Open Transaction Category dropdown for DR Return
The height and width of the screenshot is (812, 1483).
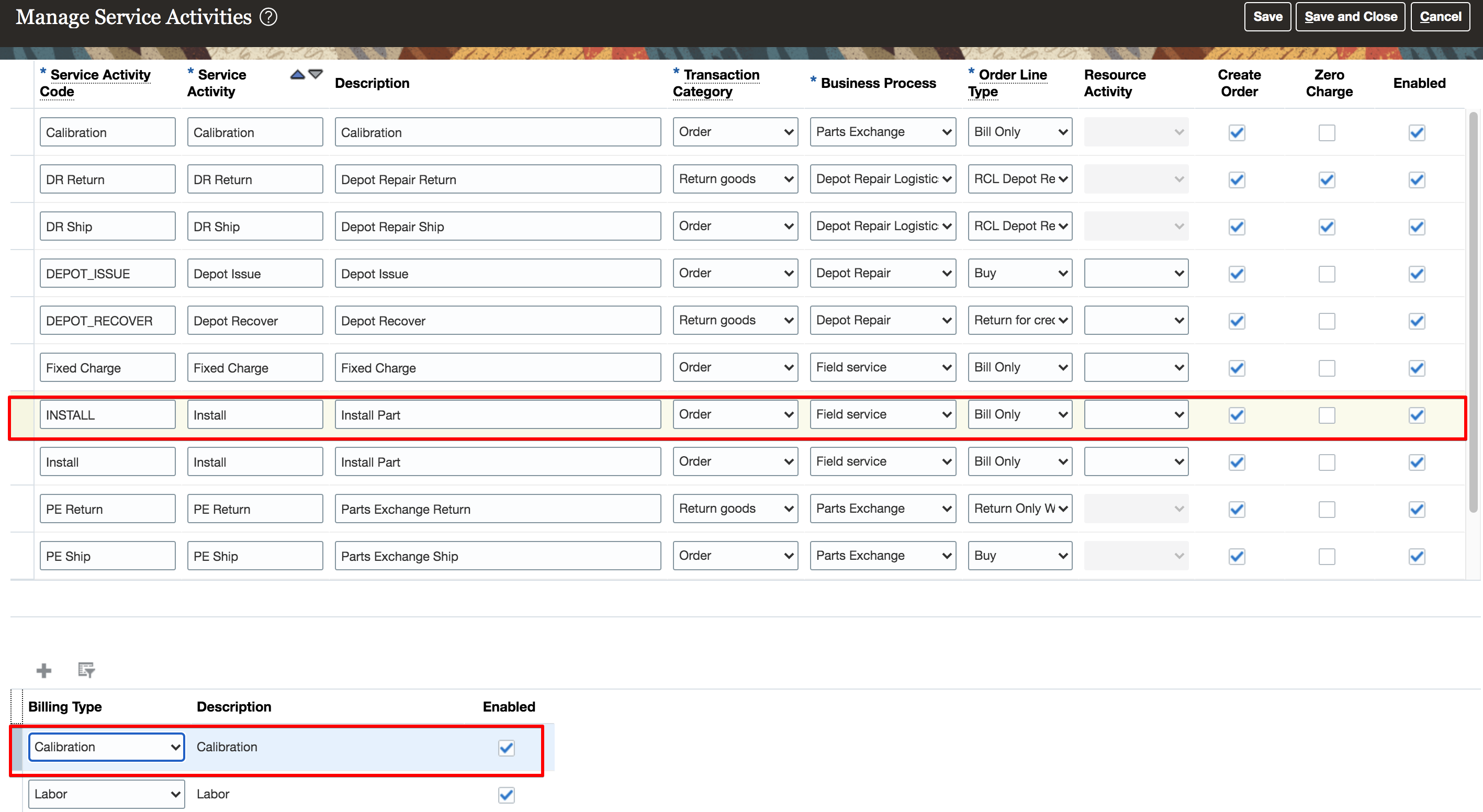(x=735, y=179)
